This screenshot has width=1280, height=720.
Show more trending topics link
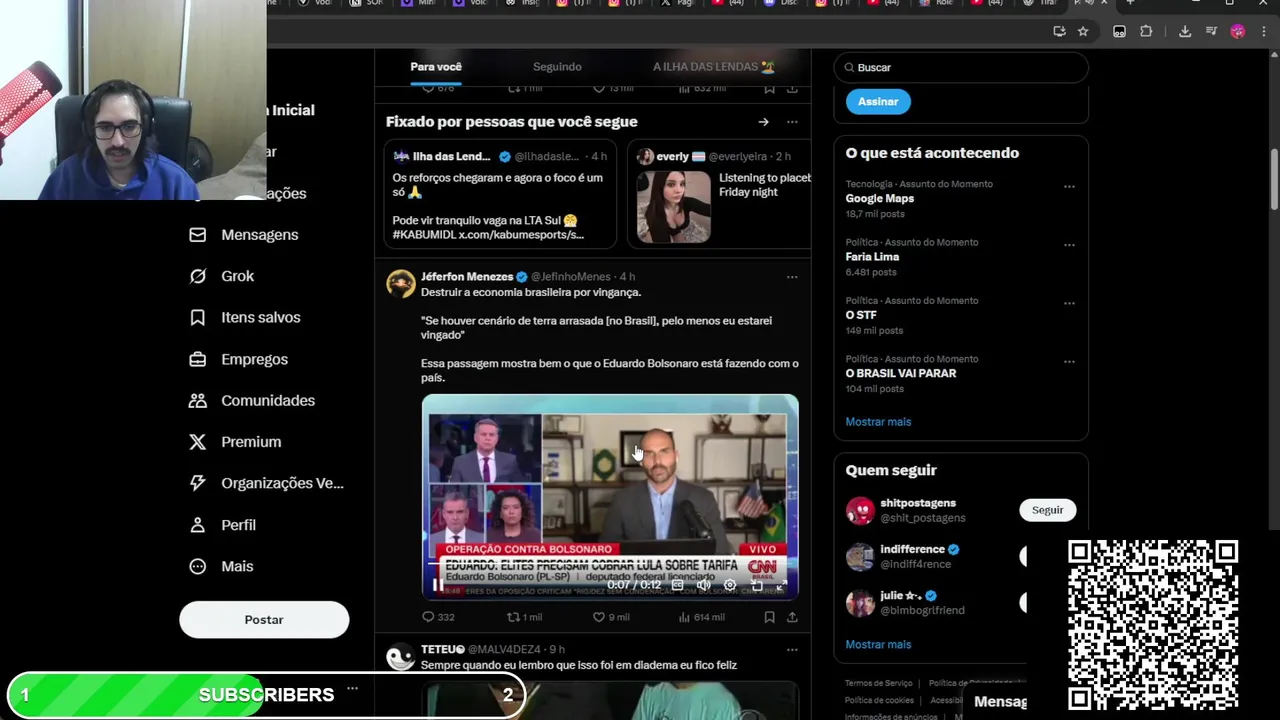[x=878, y=421]
